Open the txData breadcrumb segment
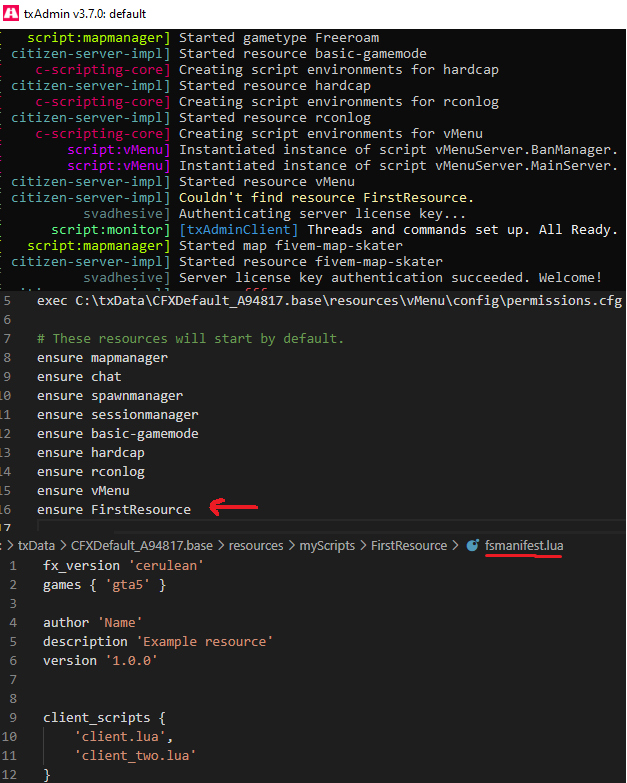The width and height of the screenshot is (627, 783). pyautogui.click(x=36, y=545)
